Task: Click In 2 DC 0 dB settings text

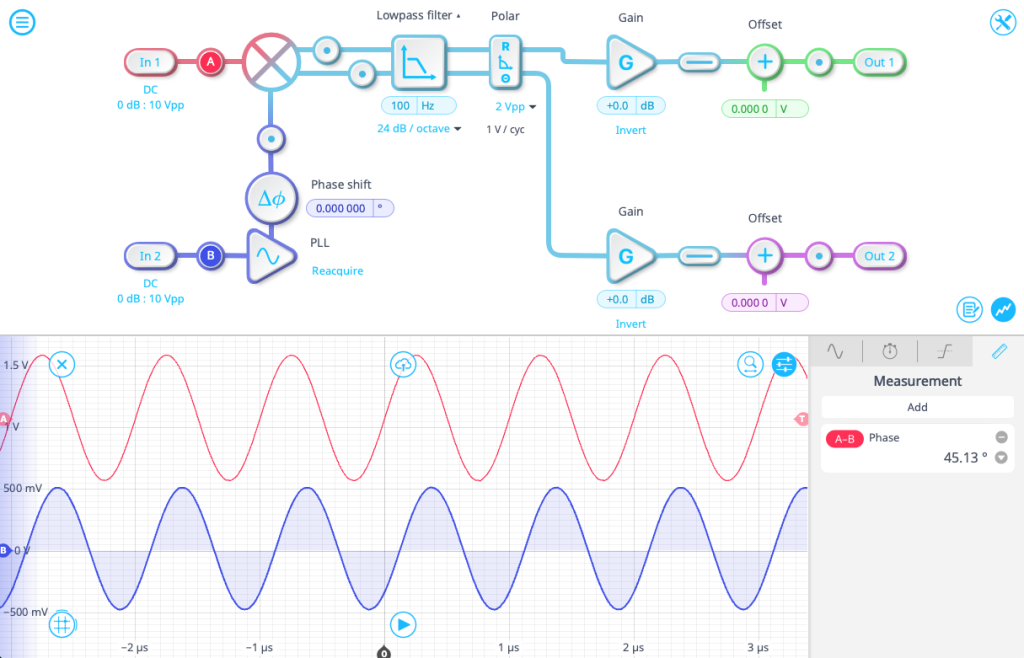Action: click(x=150, y=291)
